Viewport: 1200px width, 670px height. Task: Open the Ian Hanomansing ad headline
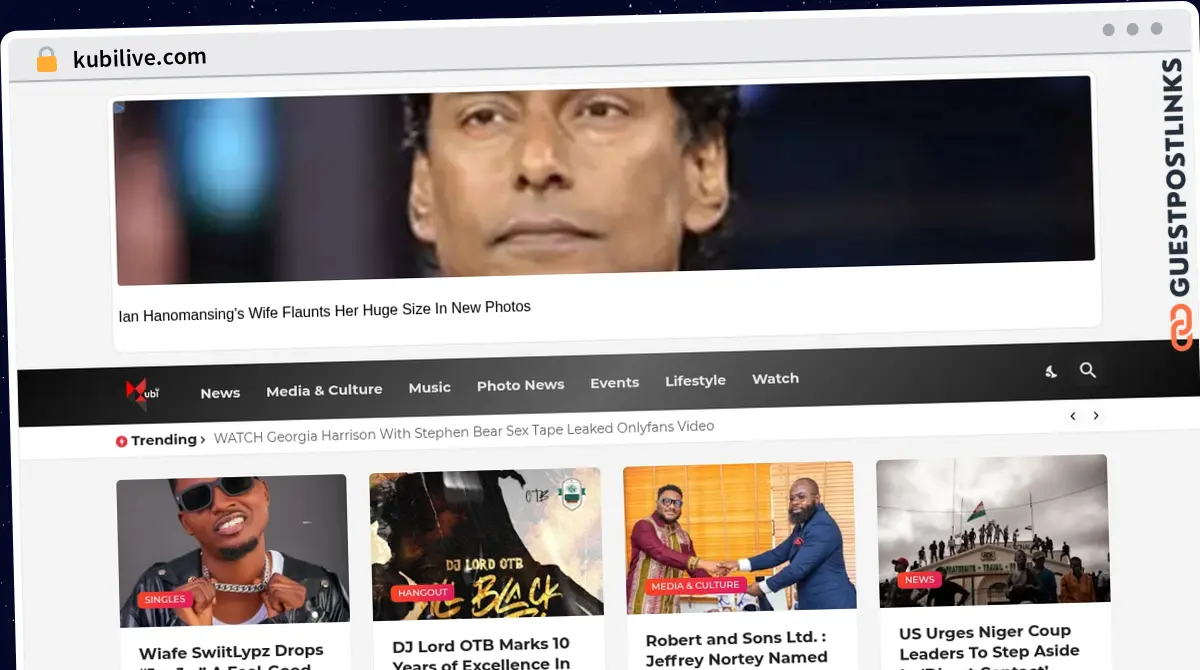[x=324, y=311]
